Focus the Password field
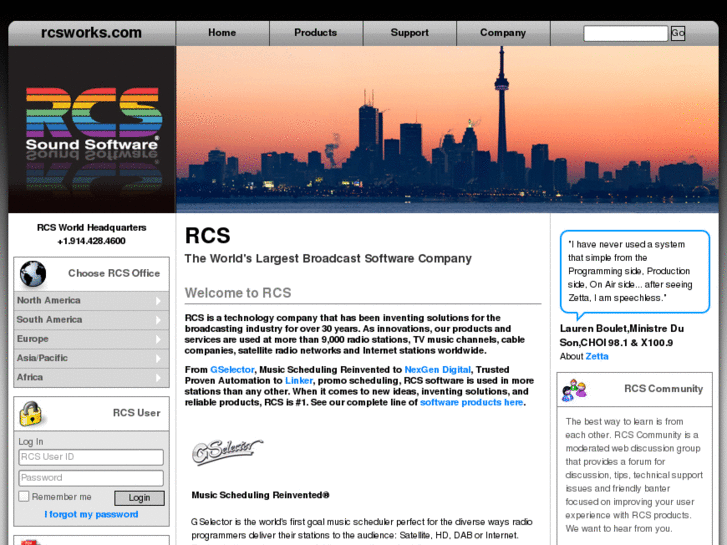The height and width of the screenshot is (545, 727). [91, 478]
